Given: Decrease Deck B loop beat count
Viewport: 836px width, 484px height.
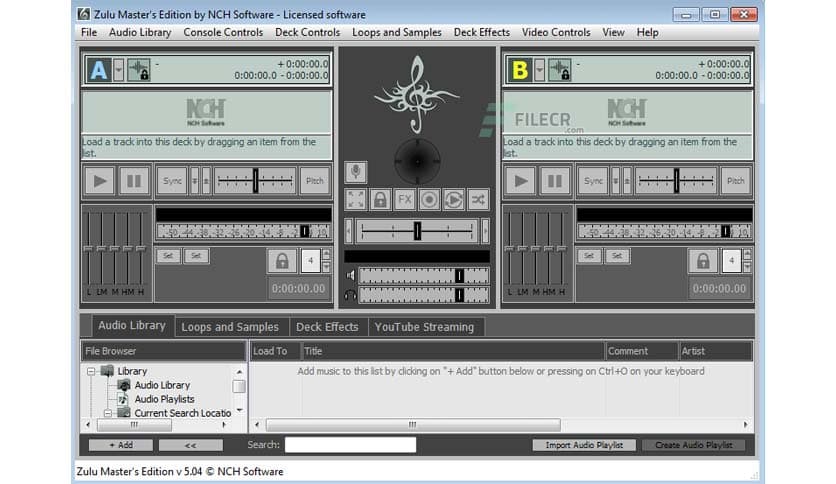Looking at the screenshot, I should pos(747,267).
